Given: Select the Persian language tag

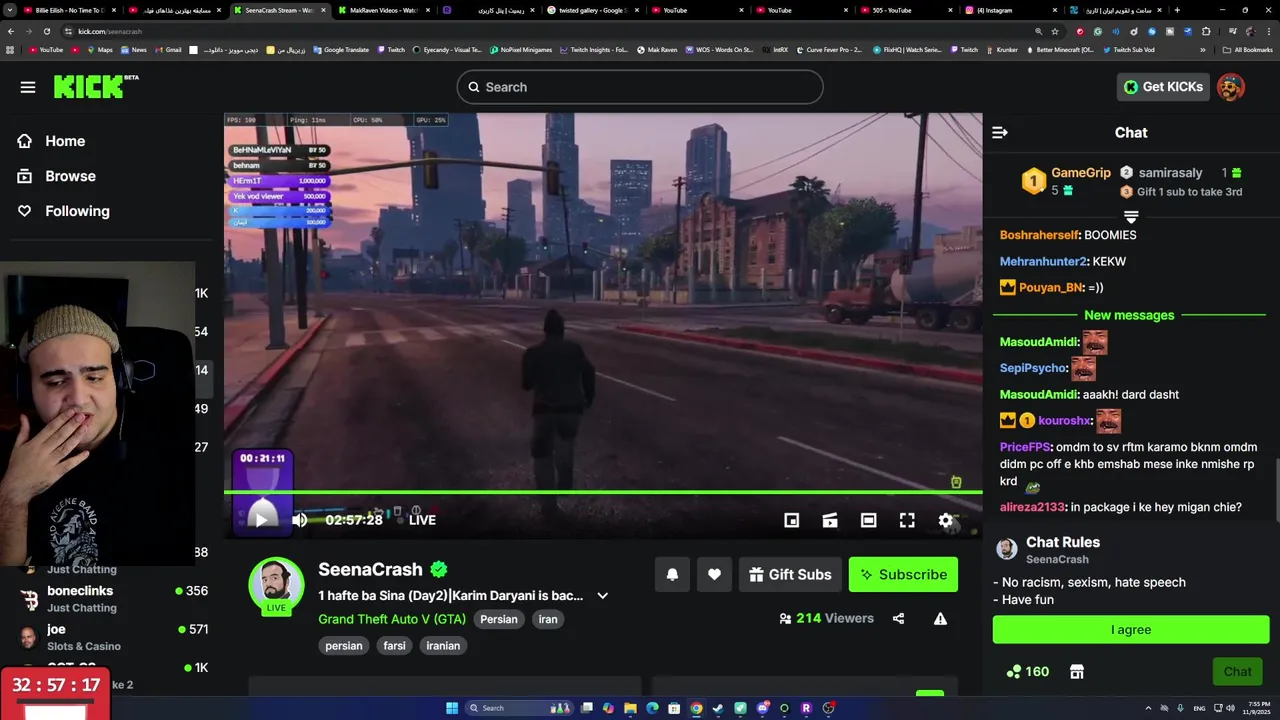Looking at the screenshot, I should click(499, 619).
